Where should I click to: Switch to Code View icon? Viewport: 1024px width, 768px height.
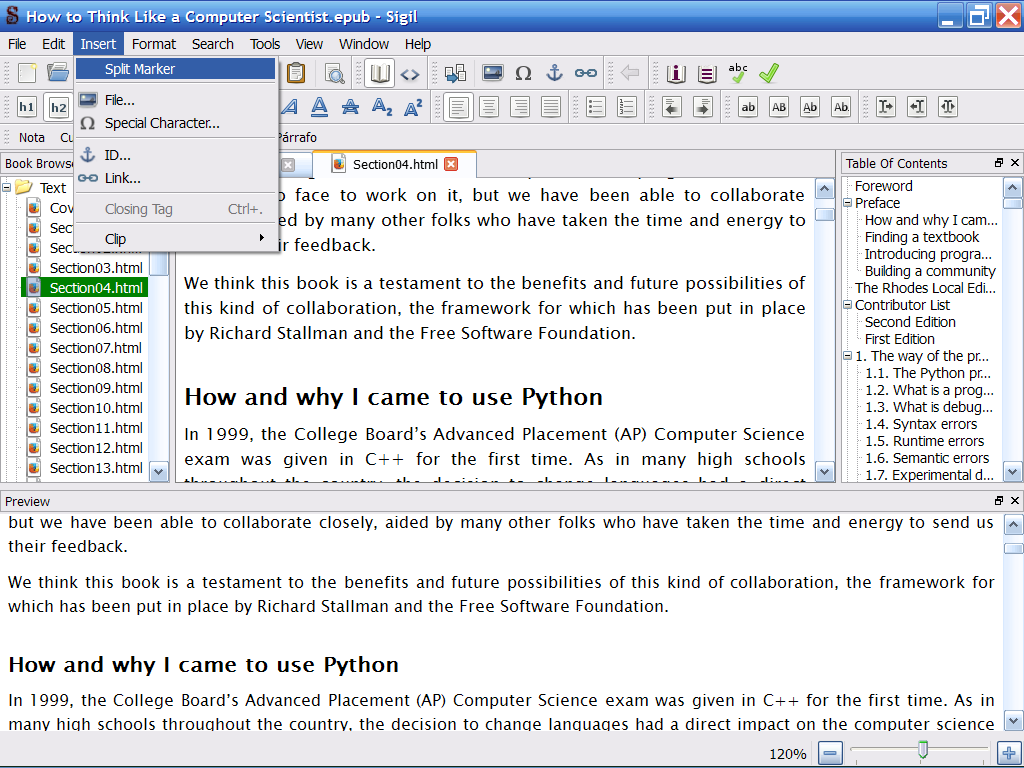coord(410,73)
